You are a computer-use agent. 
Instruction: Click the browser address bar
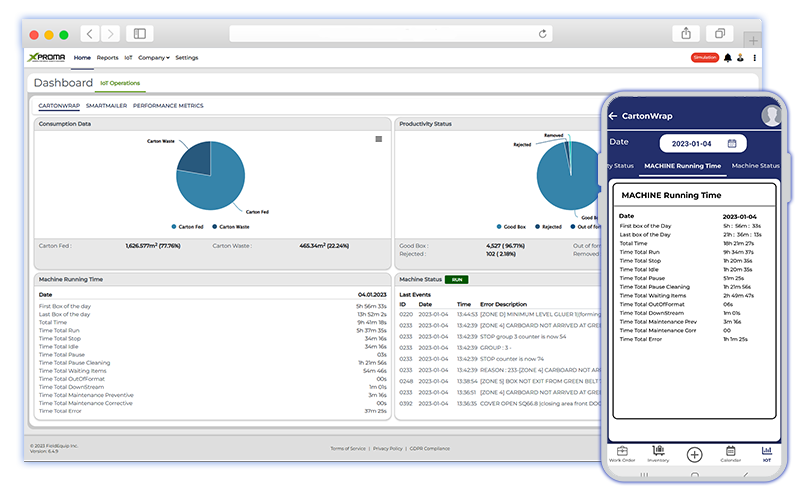tap(391, 34)
